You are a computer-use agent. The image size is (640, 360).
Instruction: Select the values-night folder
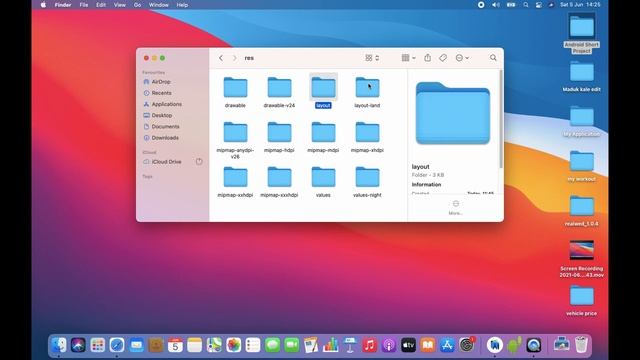coord(367,177)
